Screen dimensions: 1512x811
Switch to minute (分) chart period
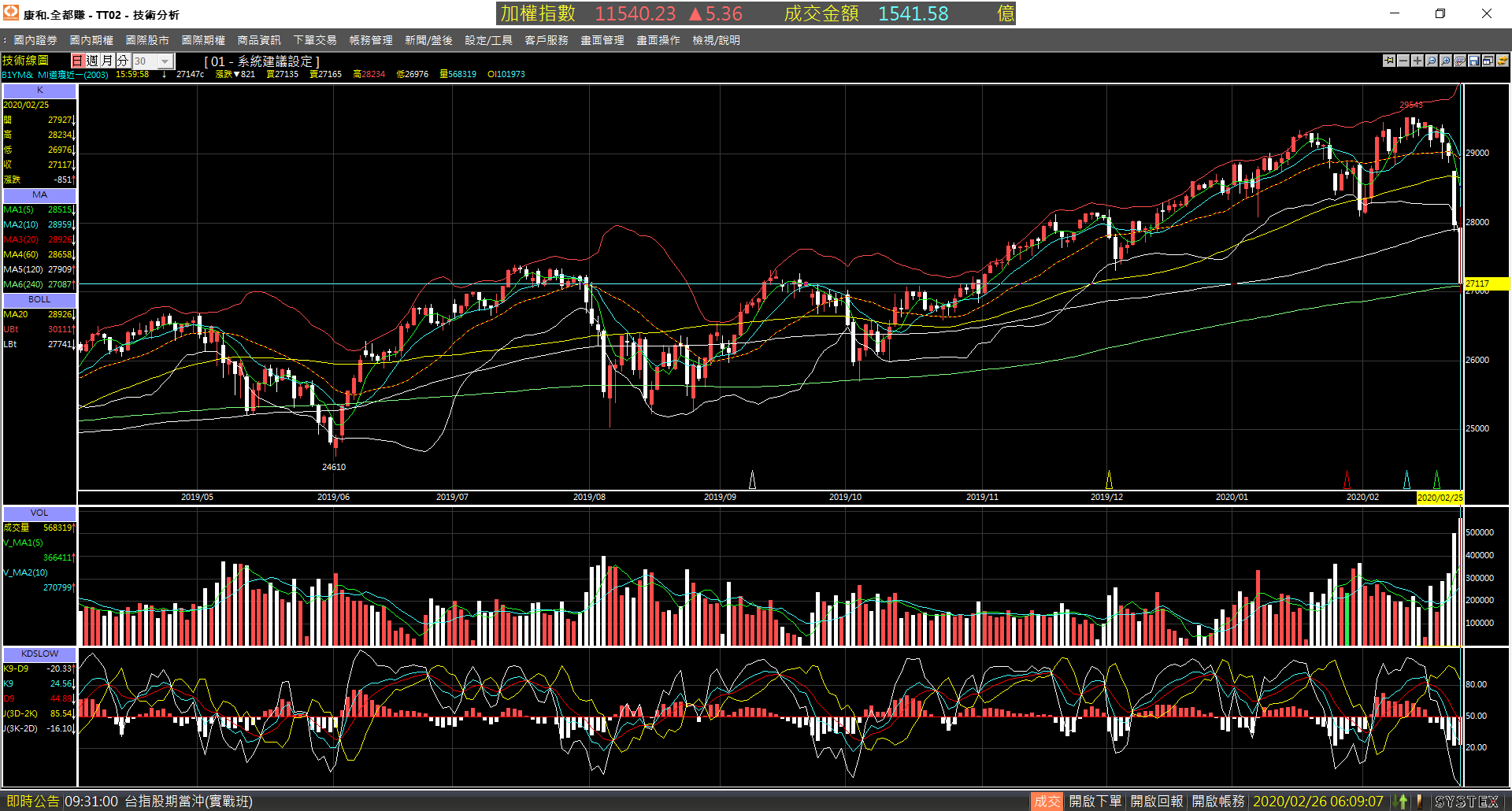(122, 61)
